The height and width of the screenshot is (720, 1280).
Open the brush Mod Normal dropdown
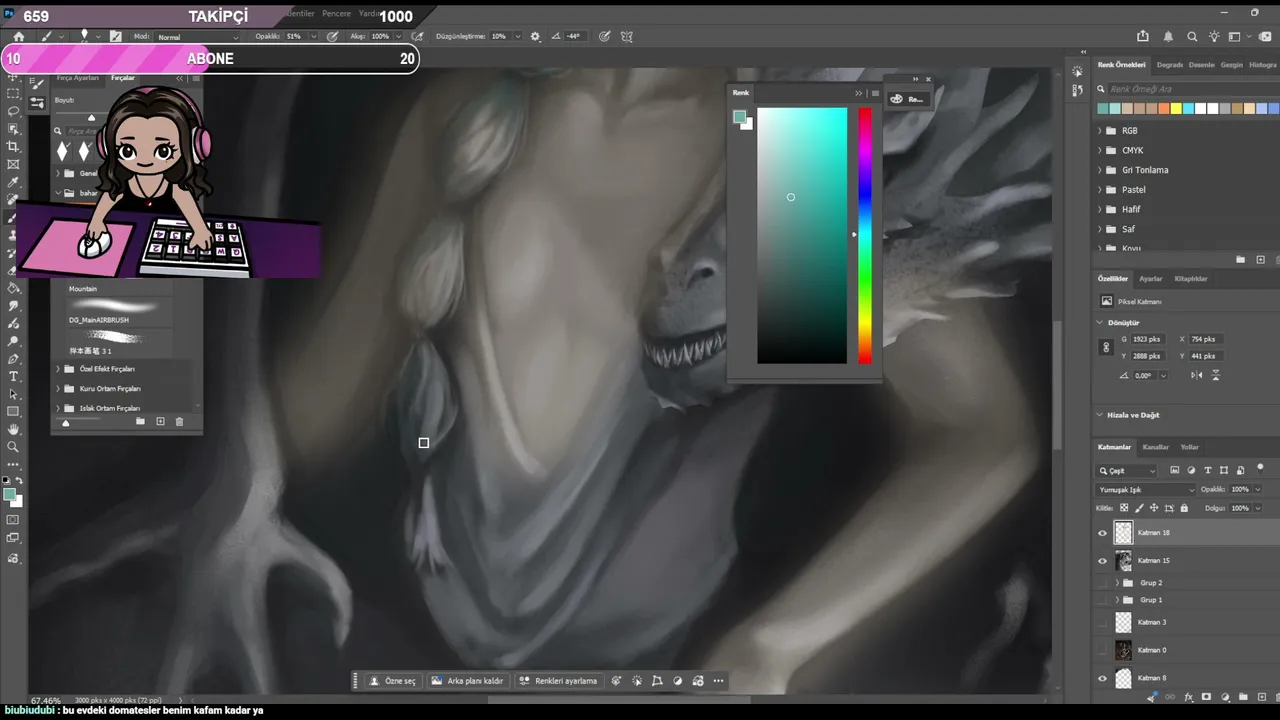(198, 37)
